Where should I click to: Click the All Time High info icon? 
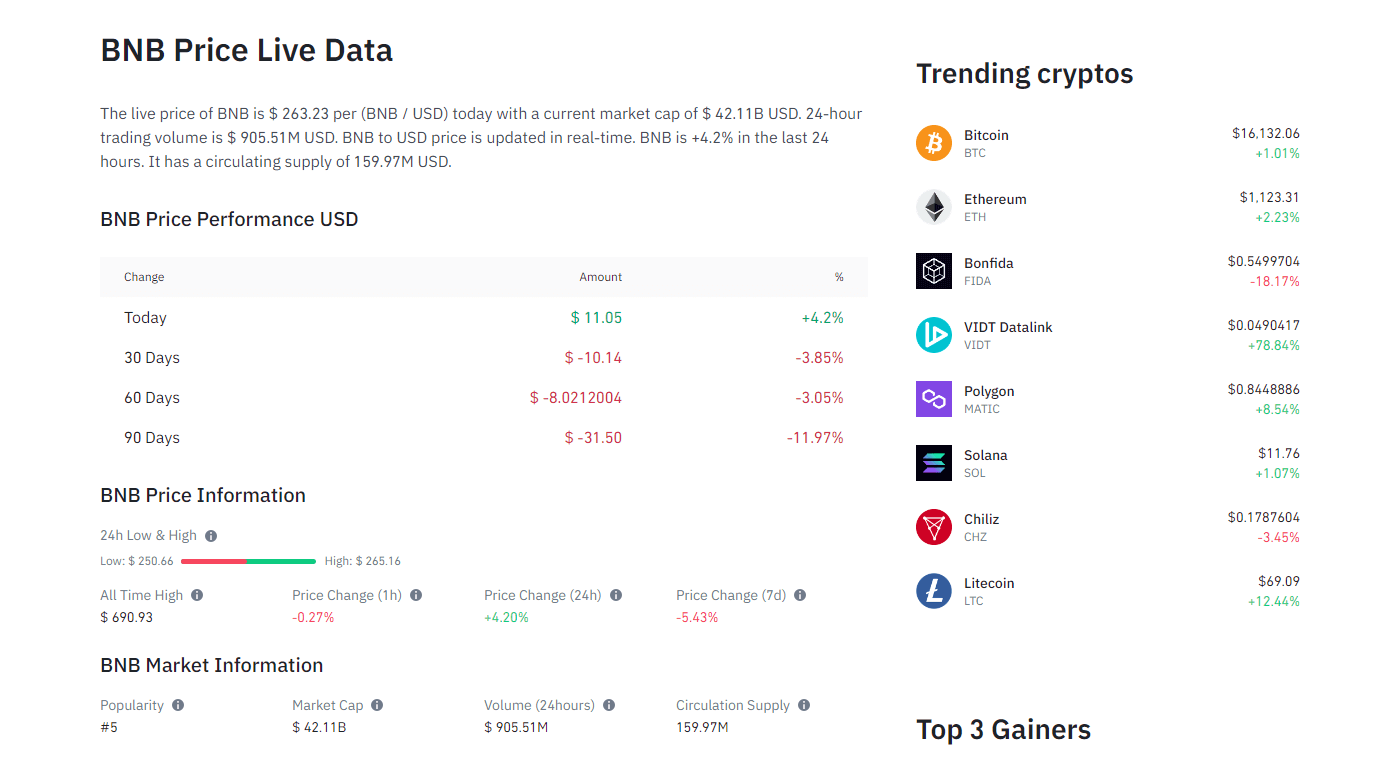pos(196,595)
